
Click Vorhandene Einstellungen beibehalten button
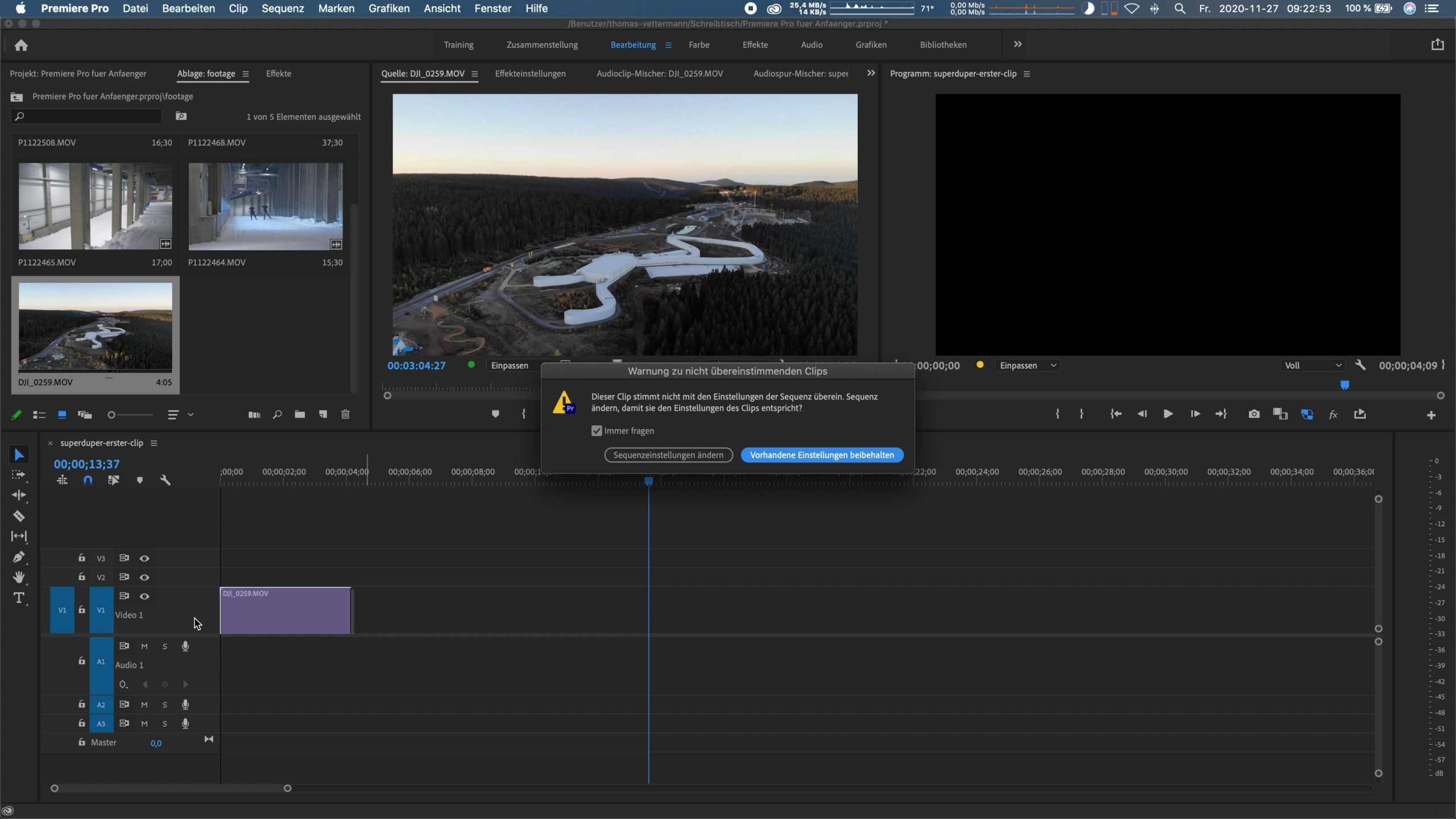pyautogui.click(x=822, y=455)
